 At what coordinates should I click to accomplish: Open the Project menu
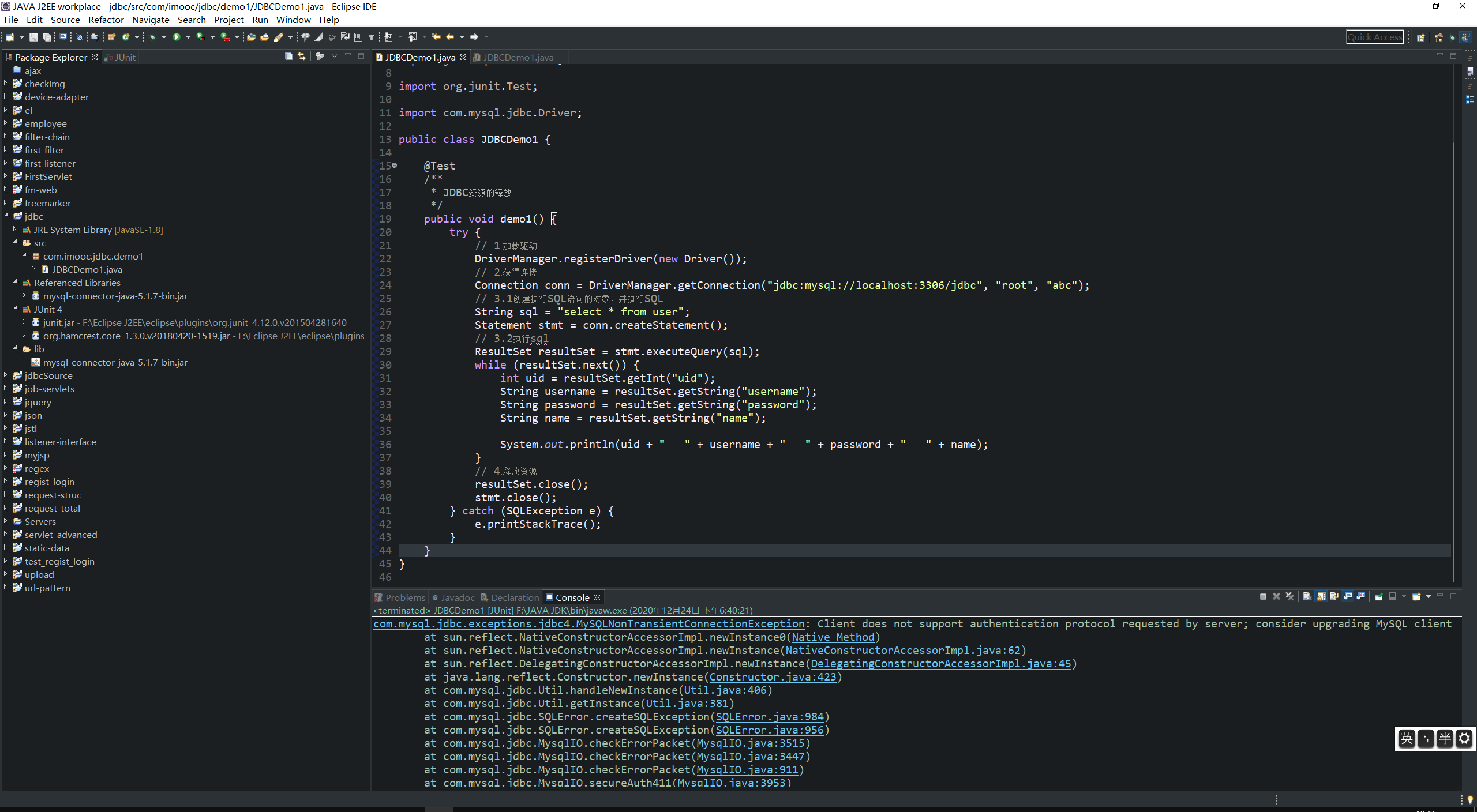(x=229, y=20)
